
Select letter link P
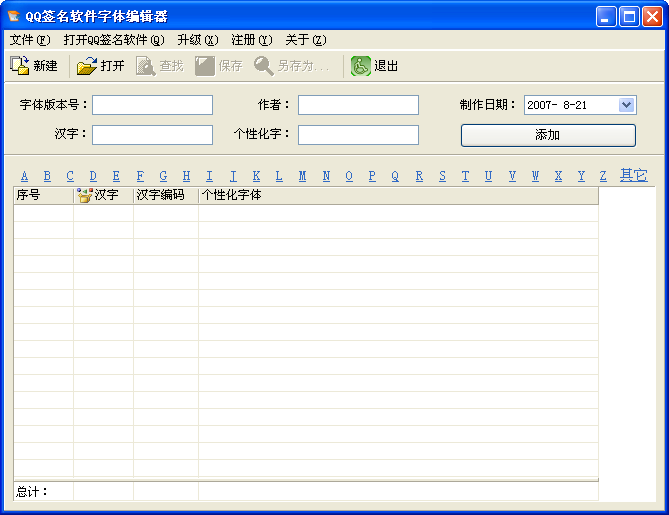pyautogui.click(x=372, y=176)
